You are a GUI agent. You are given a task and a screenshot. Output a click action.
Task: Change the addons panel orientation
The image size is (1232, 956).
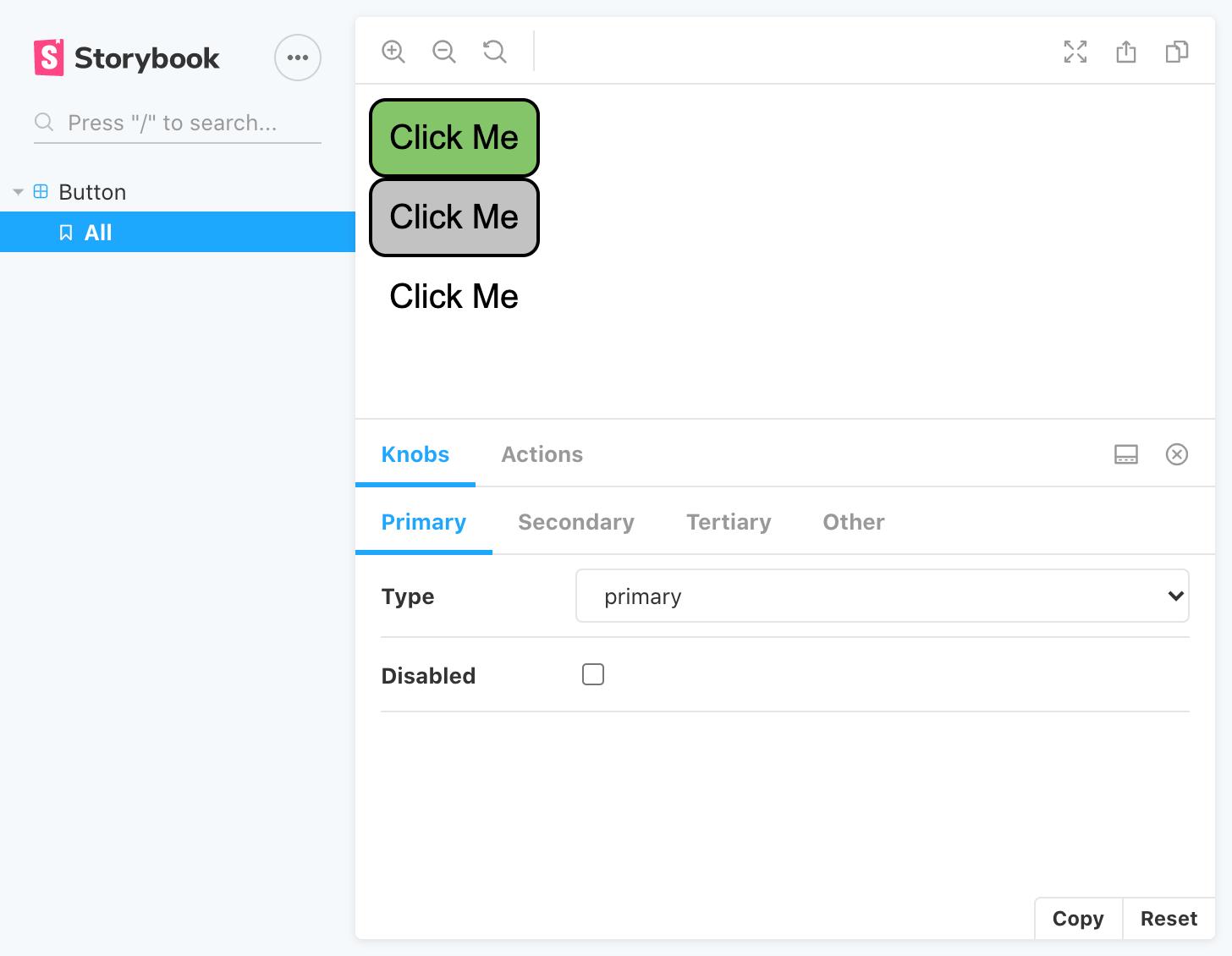click(x=1125, y=454)
